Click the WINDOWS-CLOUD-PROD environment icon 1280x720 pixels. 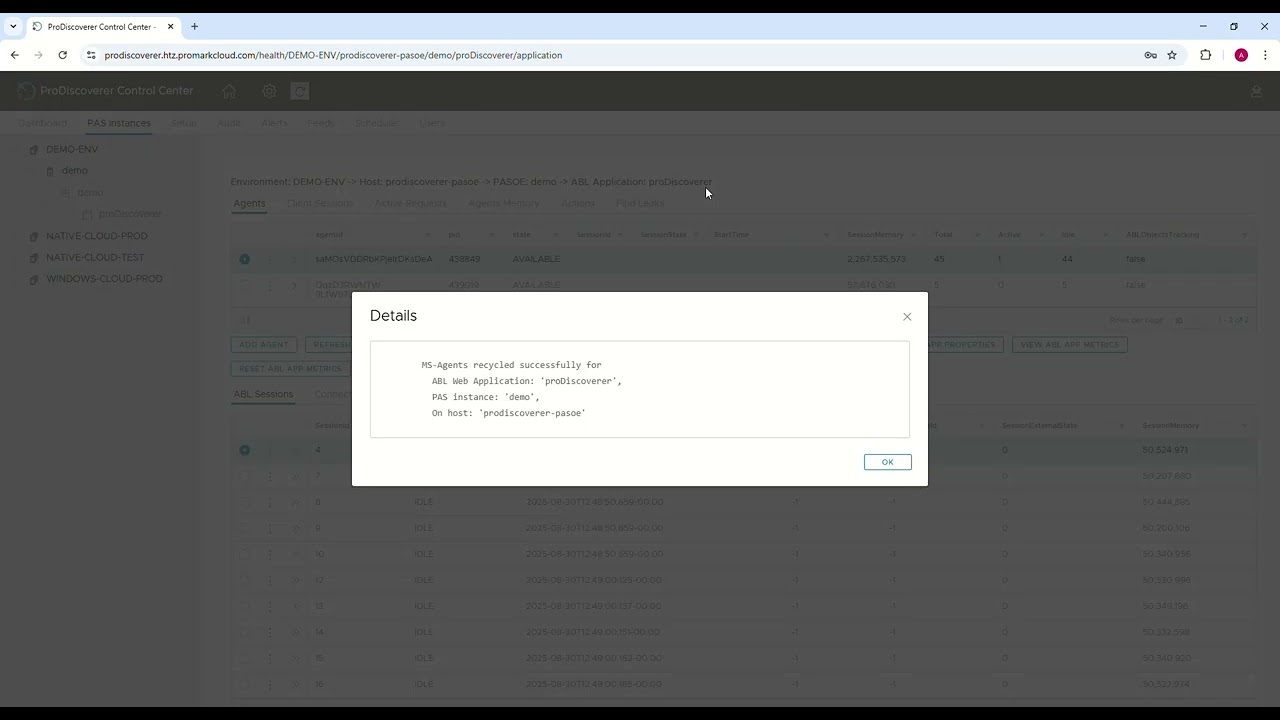pos(34,279)
